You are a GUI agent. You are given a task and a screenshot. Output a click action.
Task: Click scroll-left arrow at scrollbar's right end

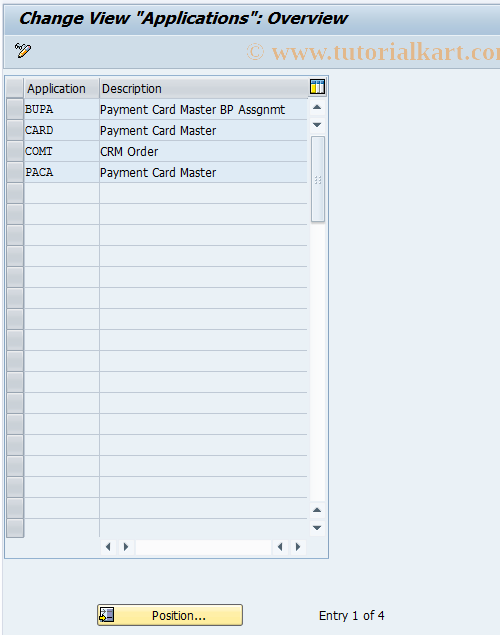click(280, 547)
